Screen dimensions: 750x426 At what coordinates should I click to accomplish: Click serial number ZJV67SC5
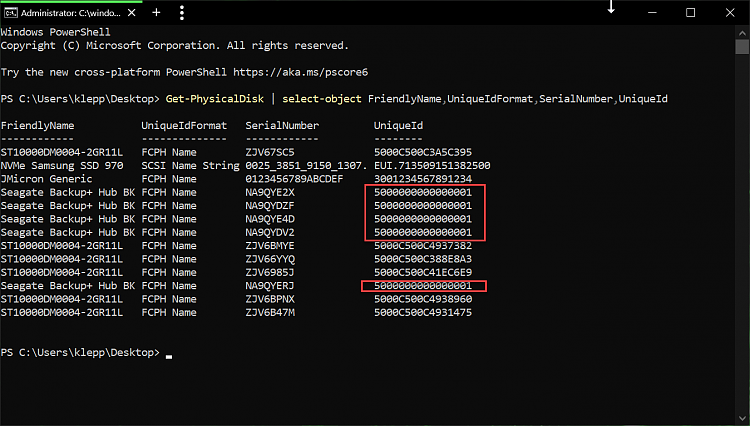click(x=270, y=153)
